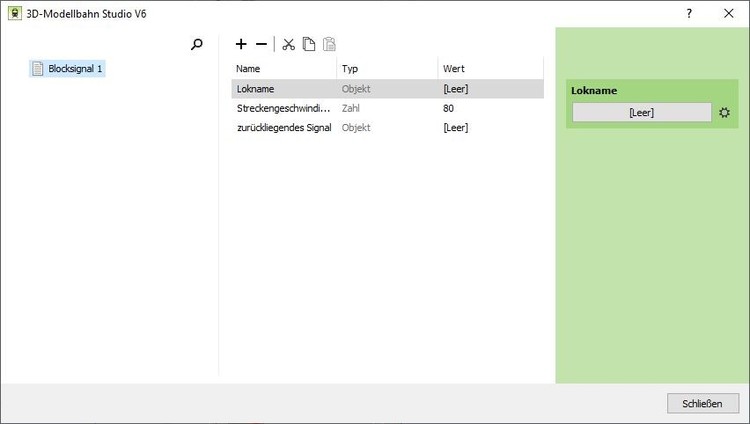Click [Leer] value in Lokname row

coord(456,89)
